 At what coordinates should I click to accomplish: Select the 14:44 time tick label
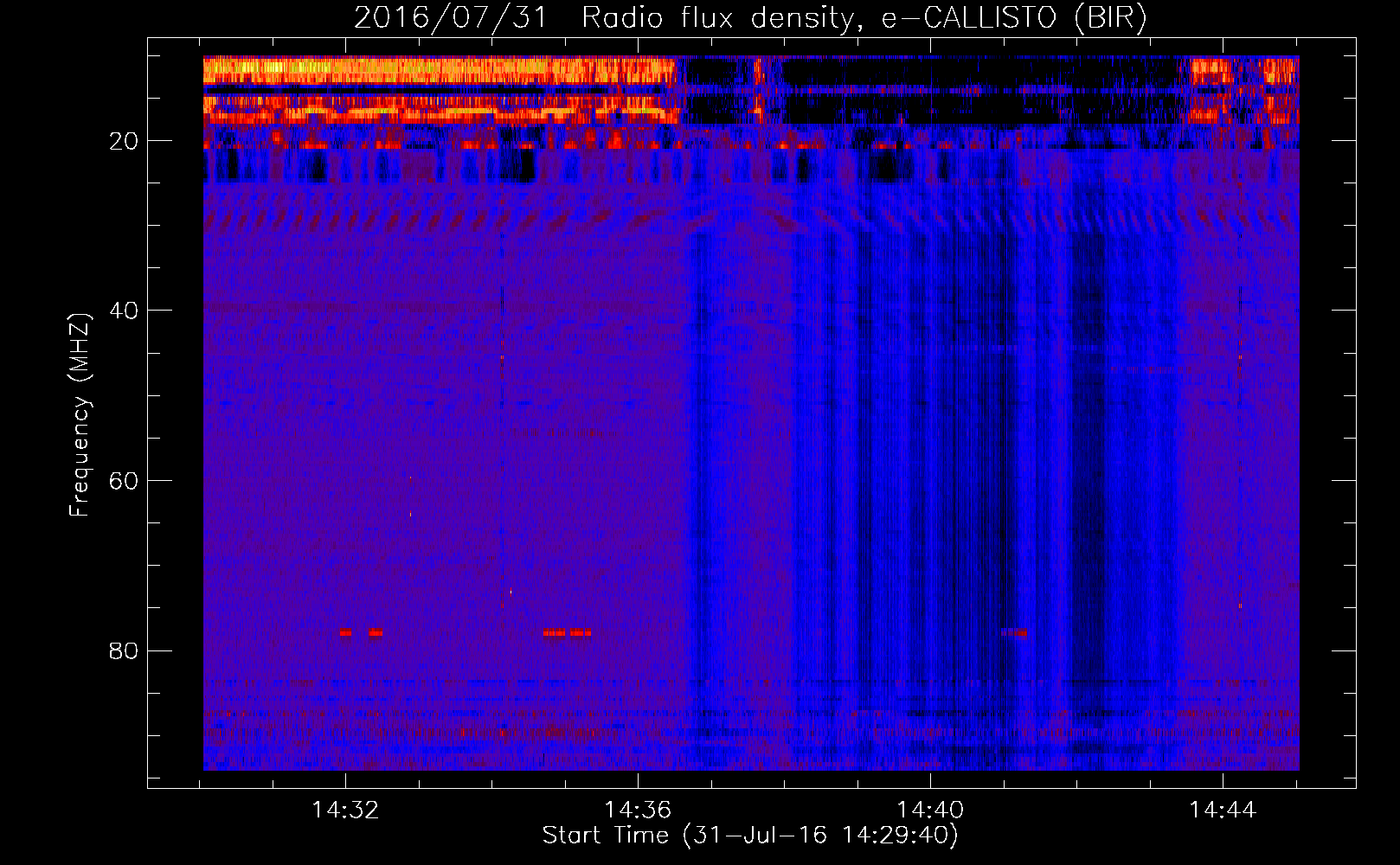coord(1223,811)
